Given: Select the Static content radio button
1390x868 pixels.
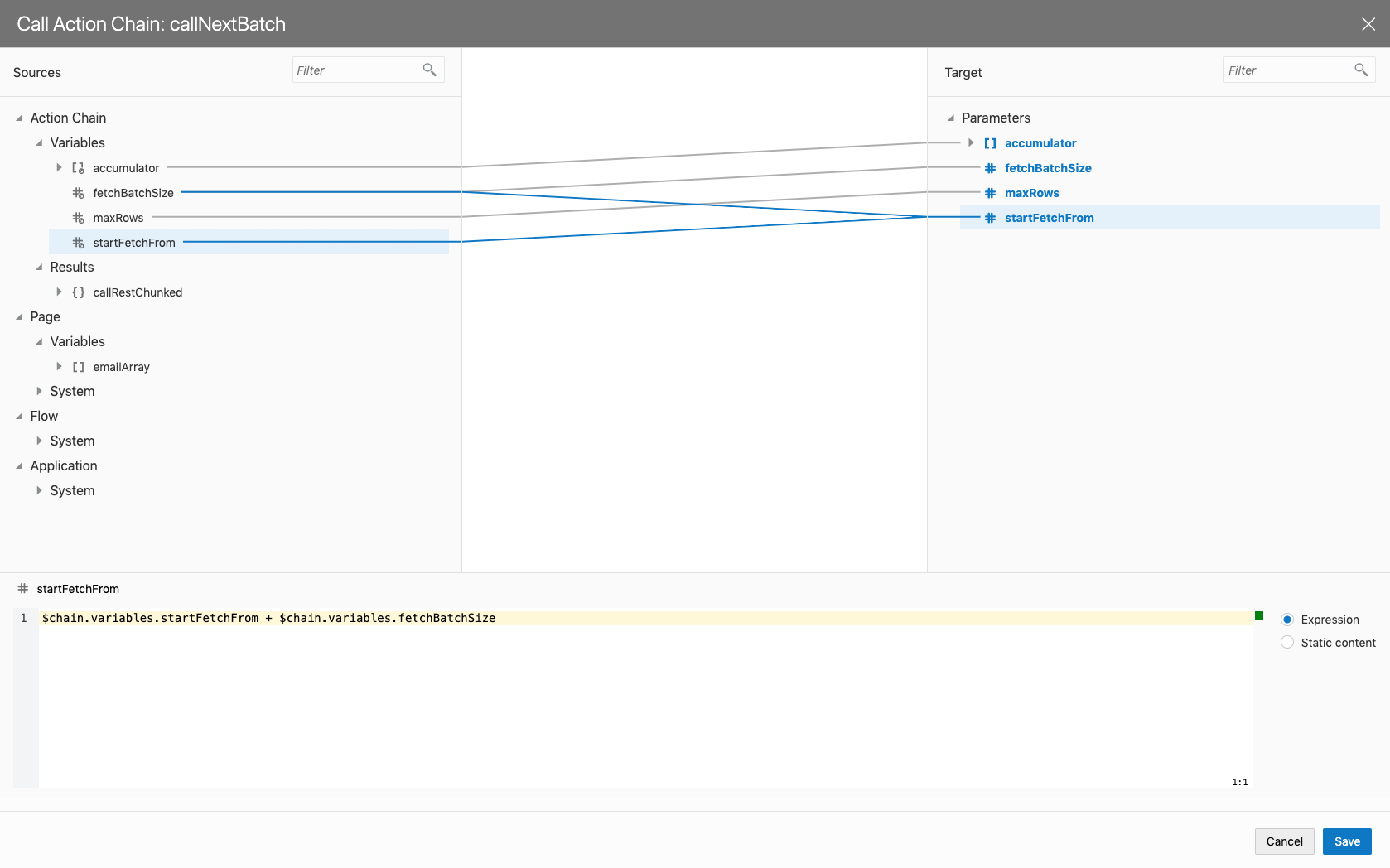Looking at the screenshot, I should point(1287,643).
